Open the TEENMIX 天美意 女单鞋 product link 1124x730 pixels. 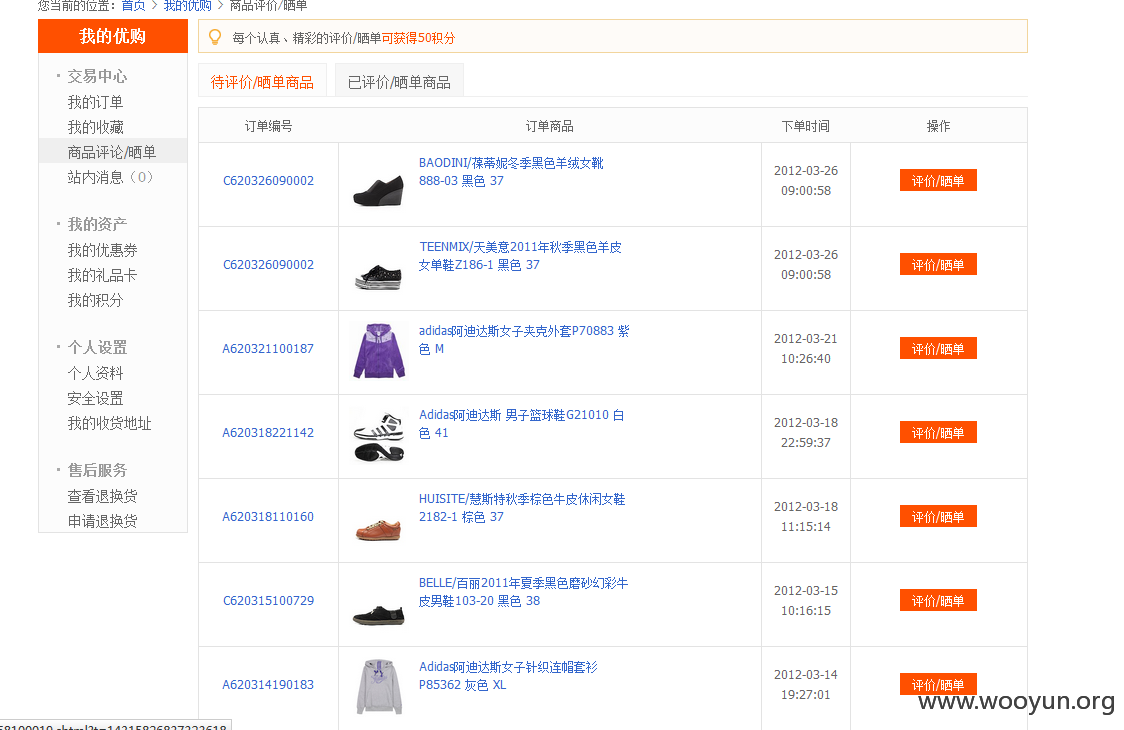click(x=520, y=256)
